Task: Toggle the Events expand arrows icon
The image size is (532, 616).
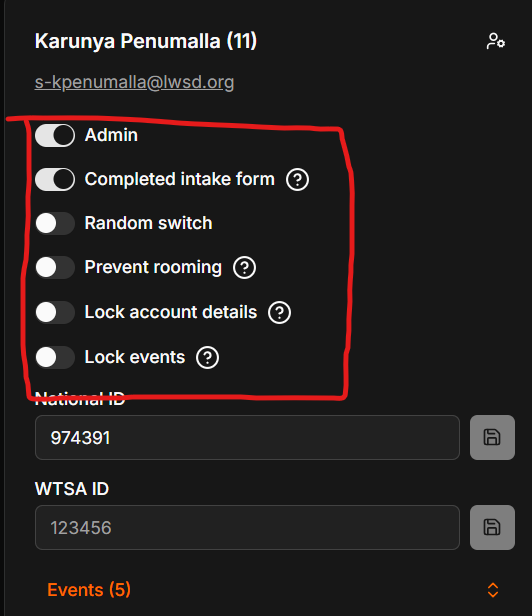Action: (x=493, y=590)
